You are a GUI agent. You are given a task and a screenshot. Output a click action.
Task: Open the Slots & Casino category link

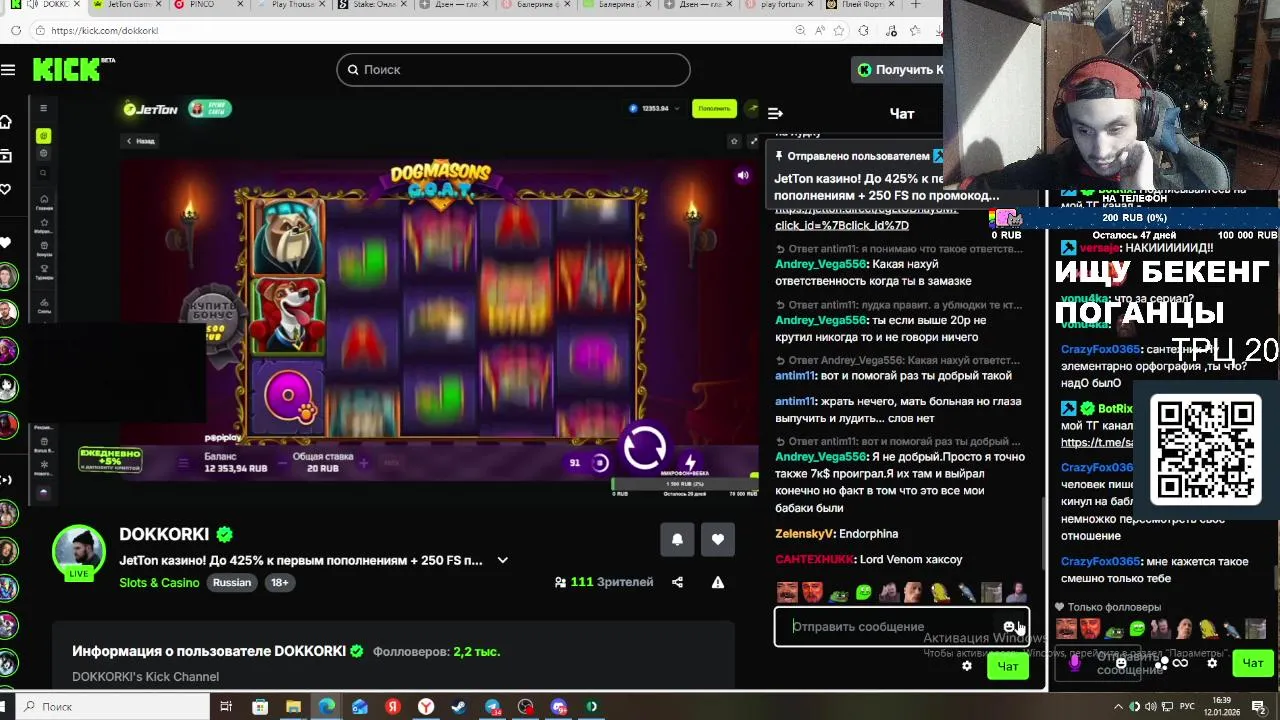[159, 582]
